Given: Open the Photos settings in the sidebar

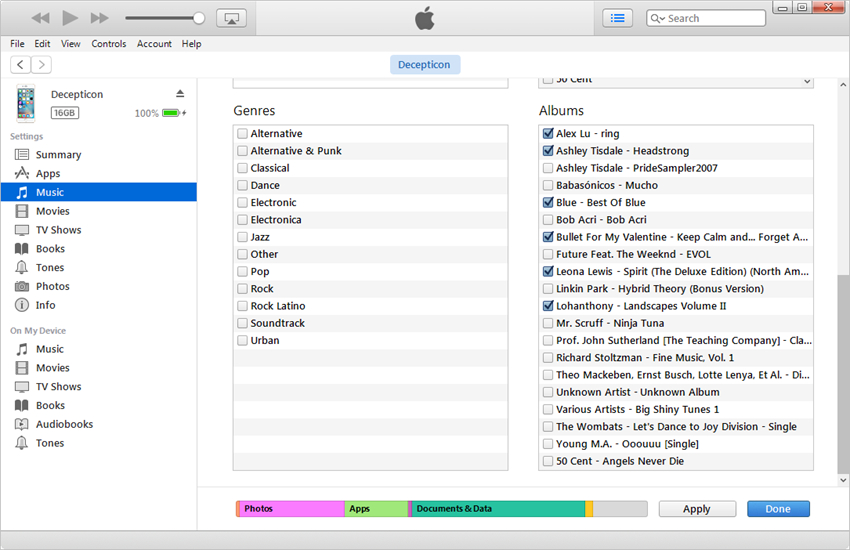Looking at the screenshot, I should pos(52,286).
